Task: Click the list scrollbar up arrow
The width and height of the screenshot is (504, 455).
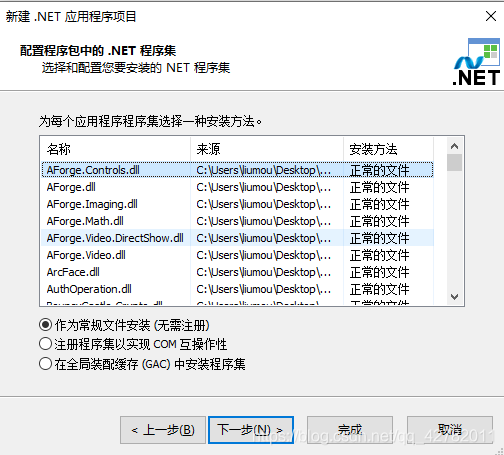Action: (454, 146)
